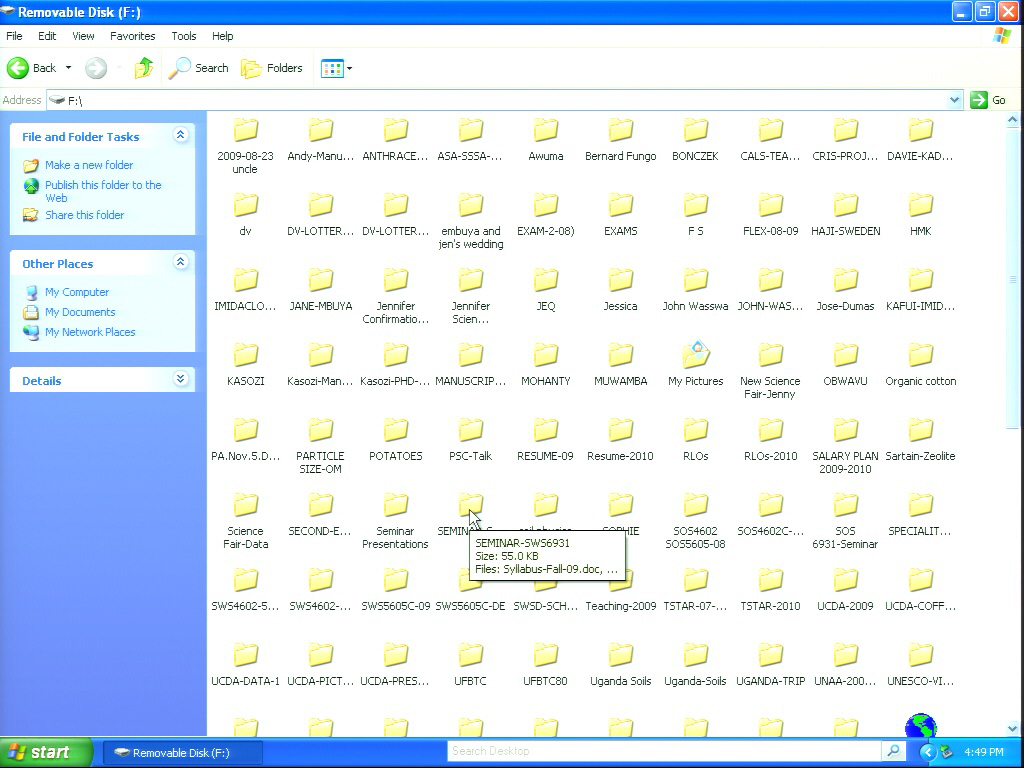Screen dimensions: 1024x768
Task: Click the desktop search magnifier button
Action: [x=893, y=751]
